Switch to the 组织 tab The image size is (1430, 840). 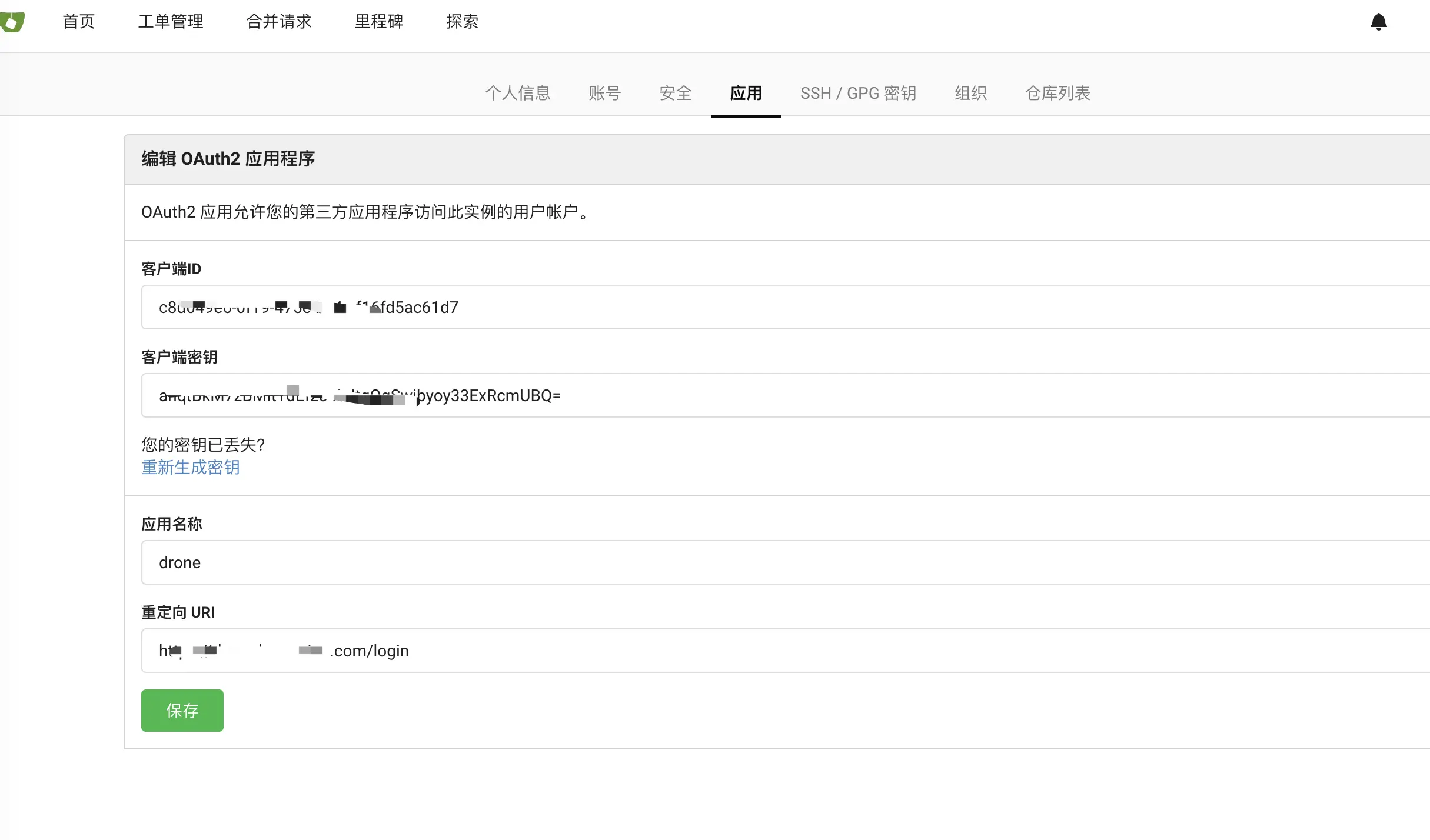tap(970, 93)
